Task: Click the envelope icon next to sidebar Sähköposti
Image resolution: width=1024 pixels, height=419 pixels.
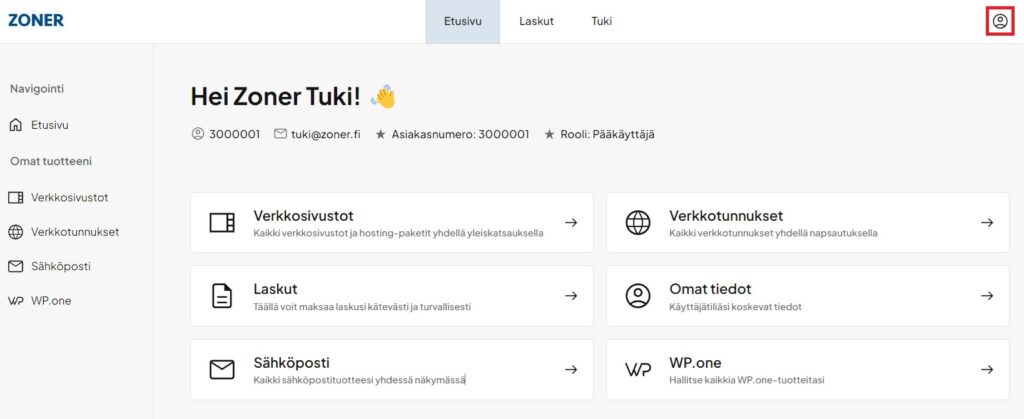Action: click(x=15, y=266)
